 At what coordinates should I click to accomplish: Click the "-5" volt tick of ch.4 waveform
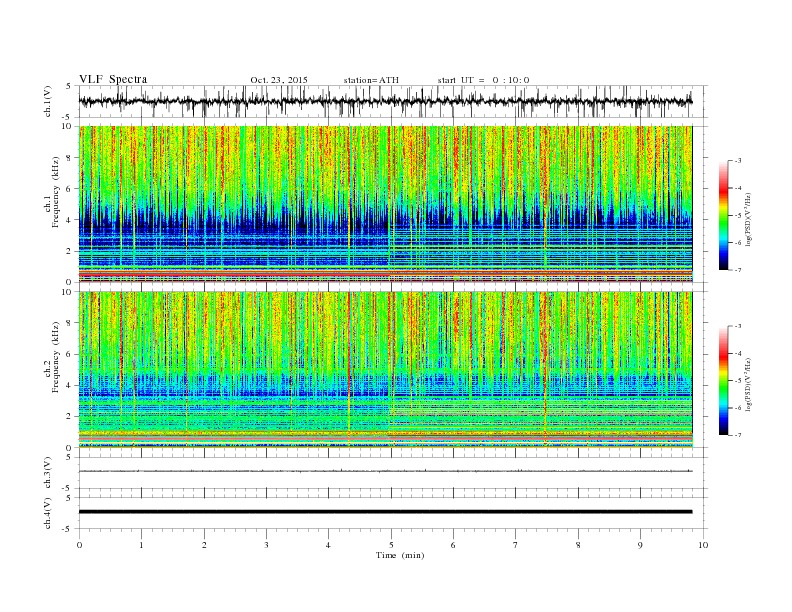tap(68, 529)
